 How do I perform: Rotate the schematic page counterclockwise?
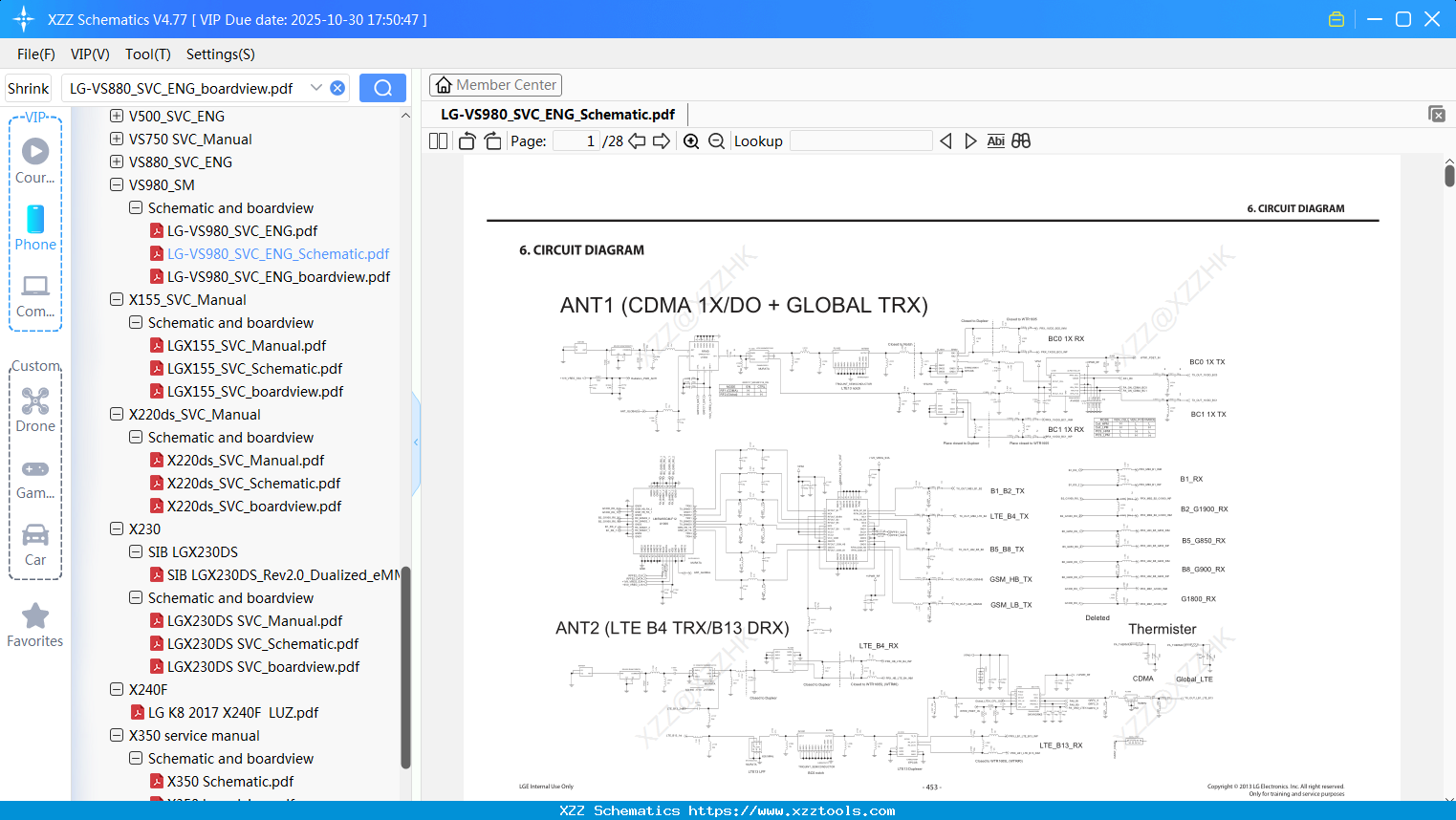pos(466,140)
